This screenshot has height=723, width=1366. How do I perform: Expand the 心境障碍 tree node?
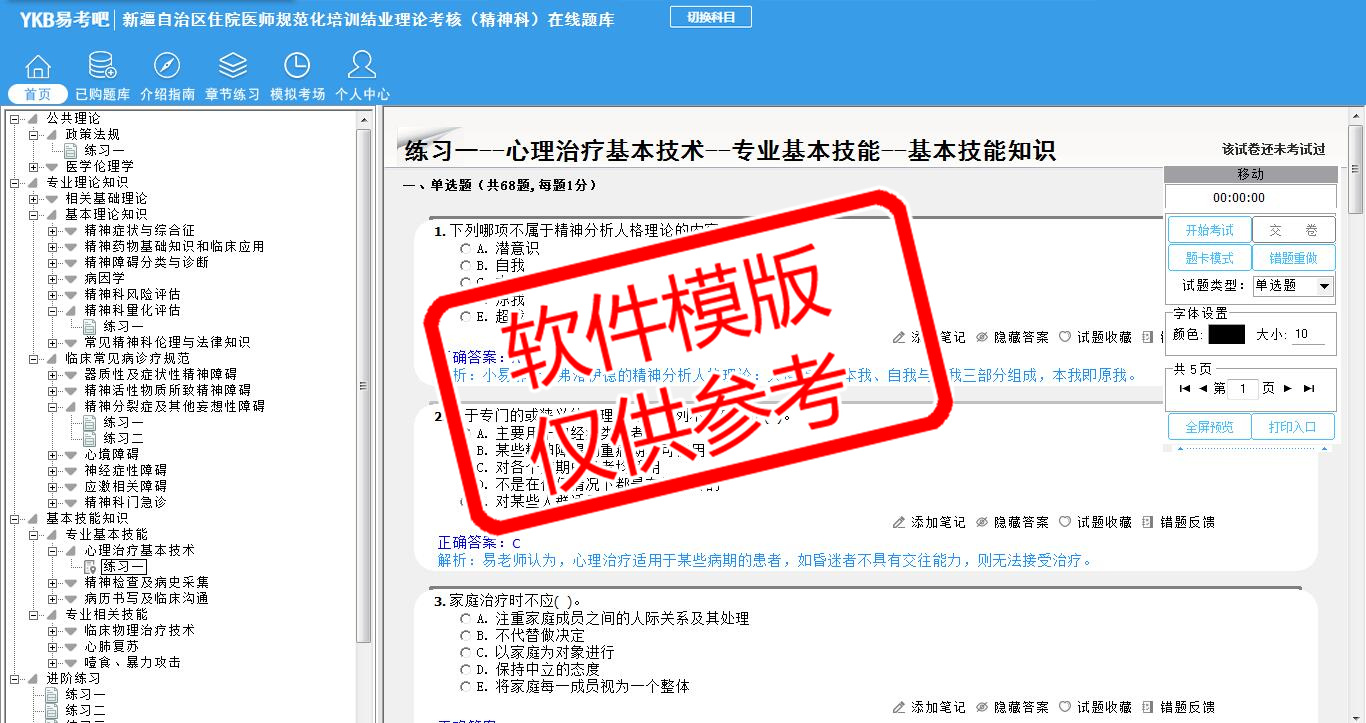[x=53, y=454]
